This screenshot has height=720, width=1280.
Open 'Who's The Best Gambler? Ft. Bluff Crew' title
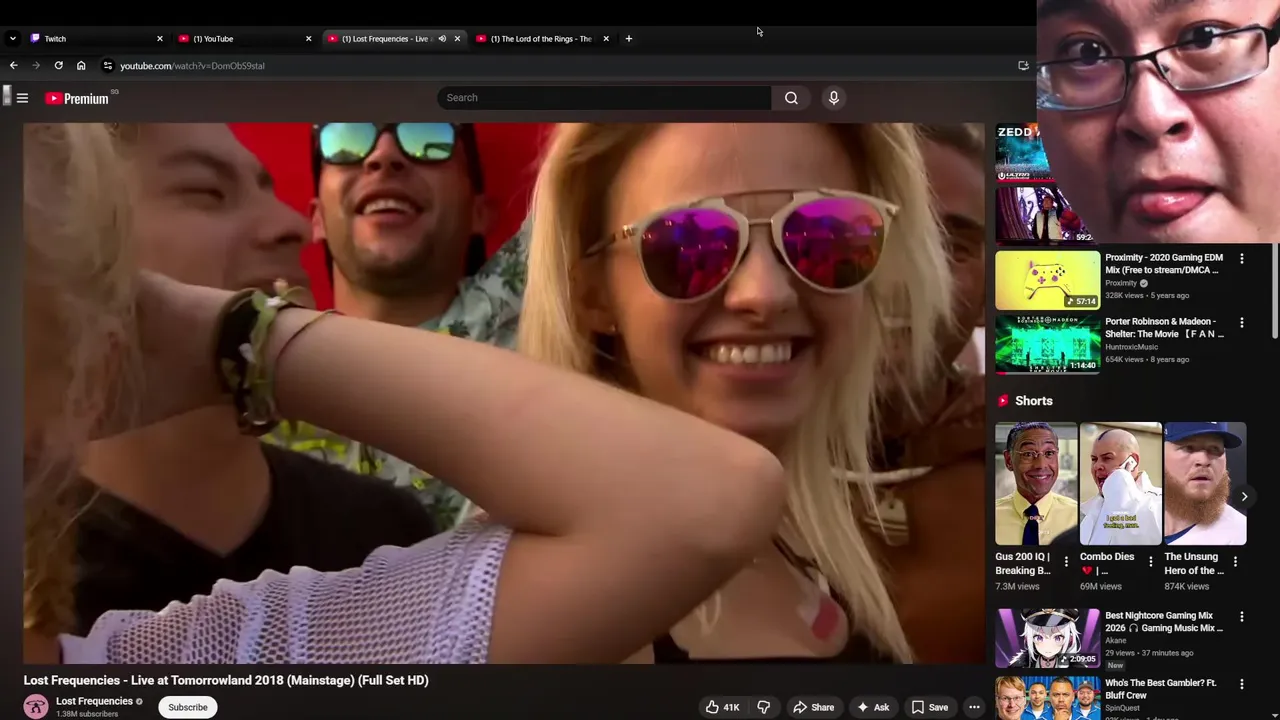(x=1161, y=689)
